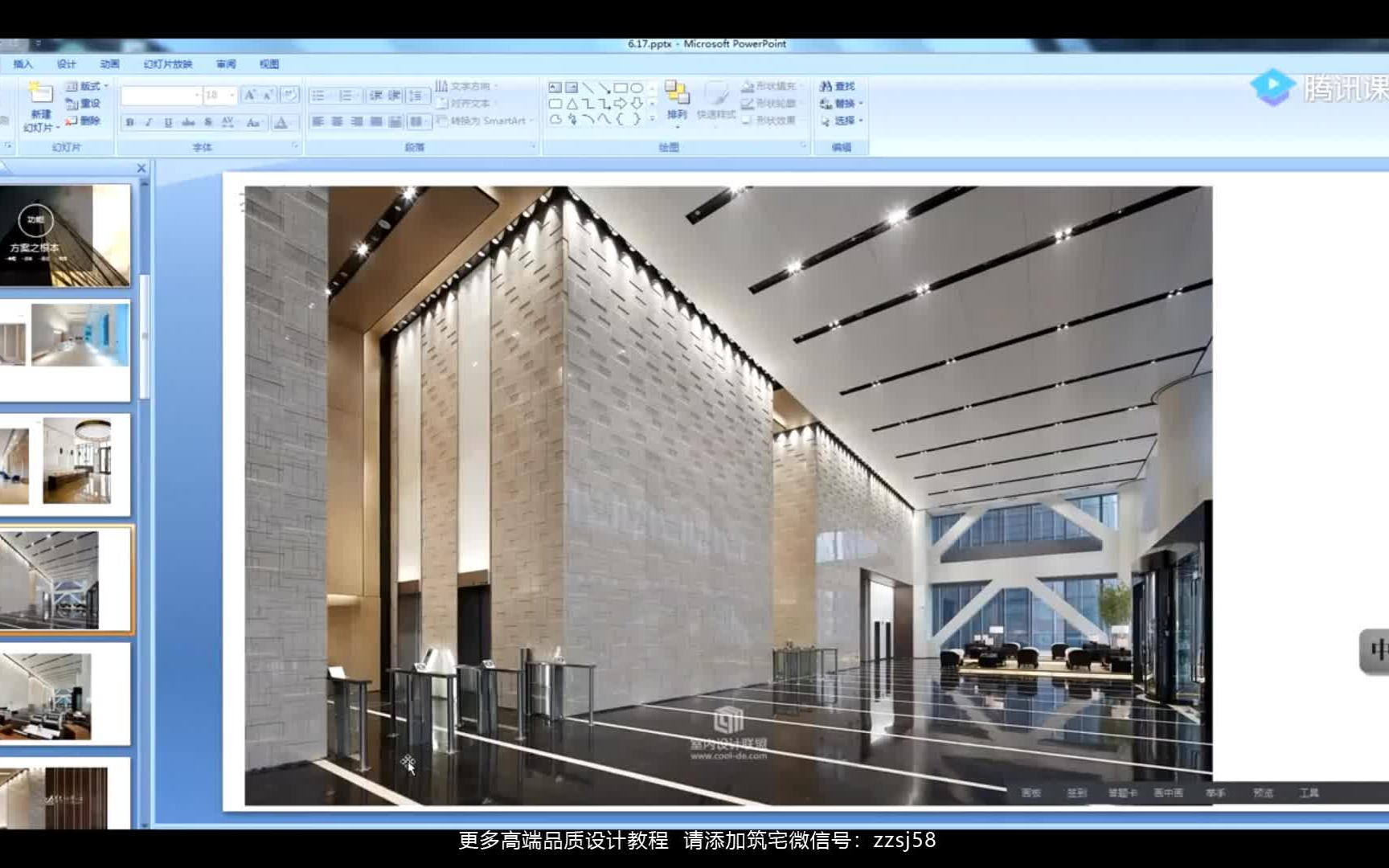This screenshot has height=868, width=1389.
Task: Select the oval shape in the shapes gallery
Action: 637,89
